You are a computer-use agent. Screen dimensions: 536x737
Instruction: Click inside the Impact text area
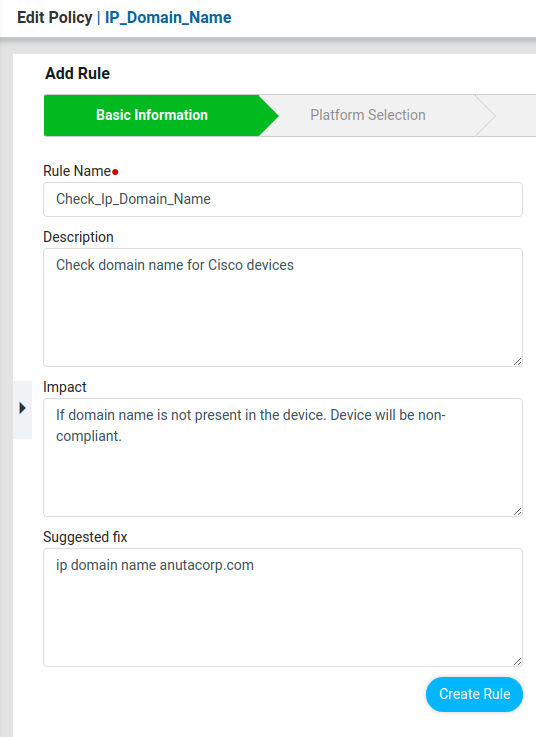coord(283,457)
